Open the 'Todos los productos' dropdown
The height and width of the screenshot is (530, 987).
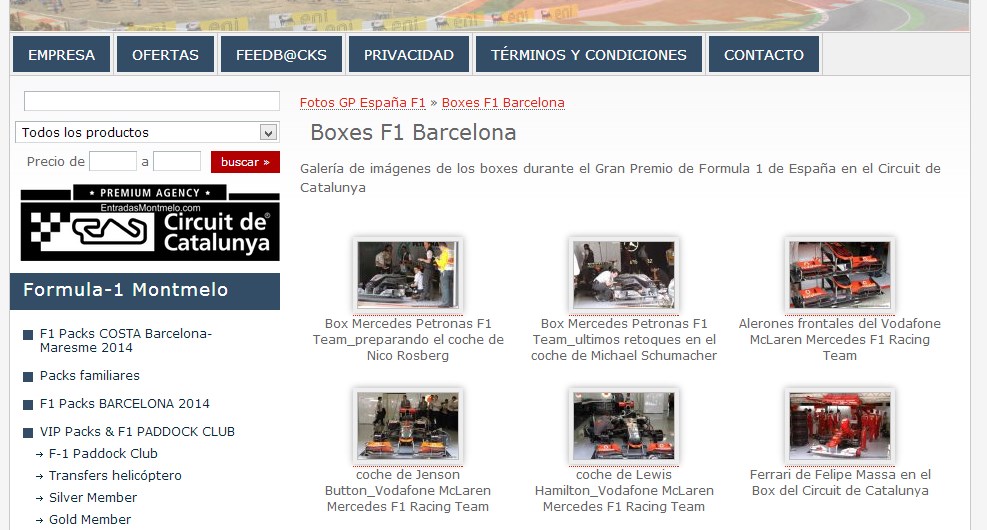pos(147,132)
